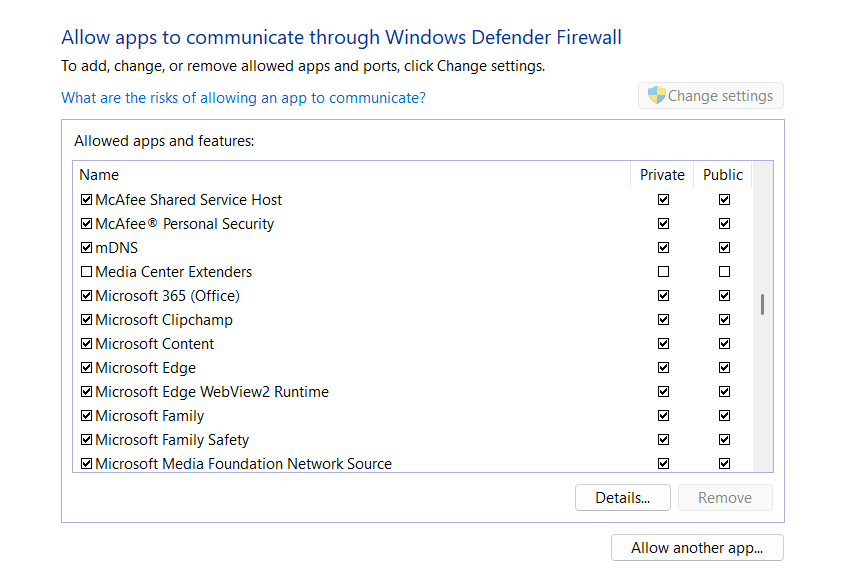Click the Remove button

pyautogui.click(x=725, y=498)
